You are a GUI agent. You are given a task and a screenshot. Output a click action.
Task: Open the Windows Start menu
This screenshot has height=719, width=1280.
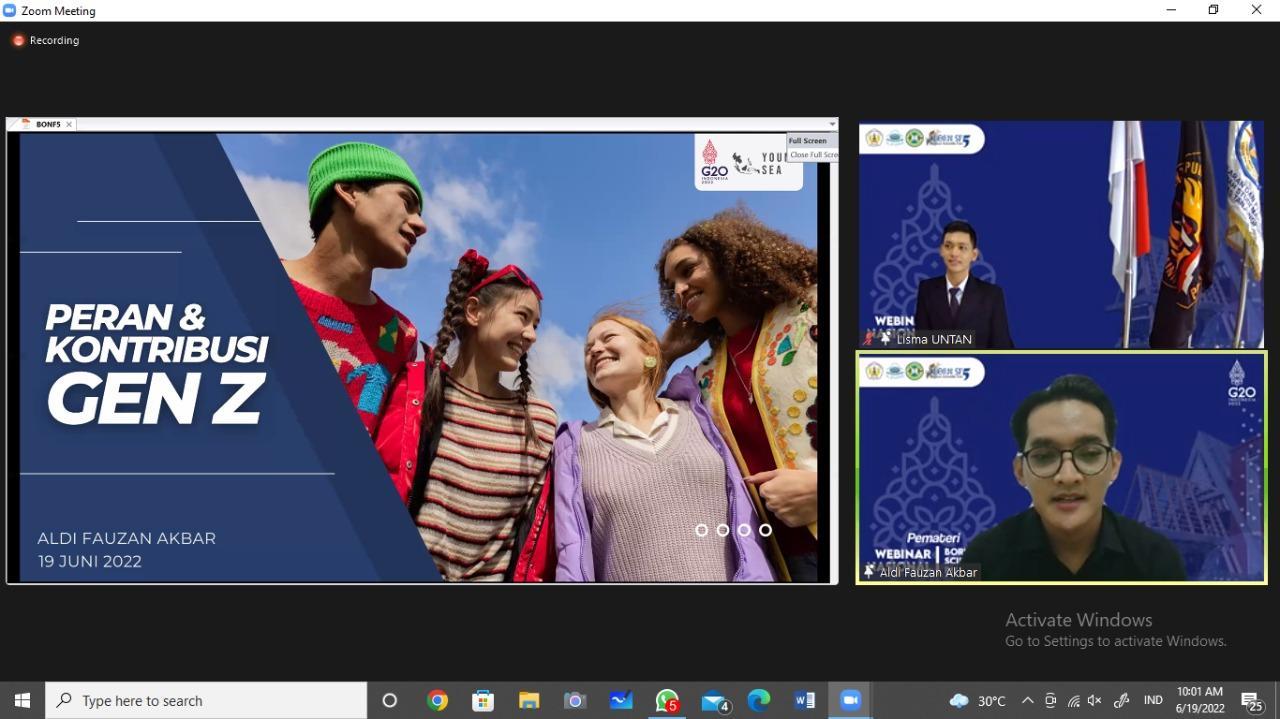point(22,701)
